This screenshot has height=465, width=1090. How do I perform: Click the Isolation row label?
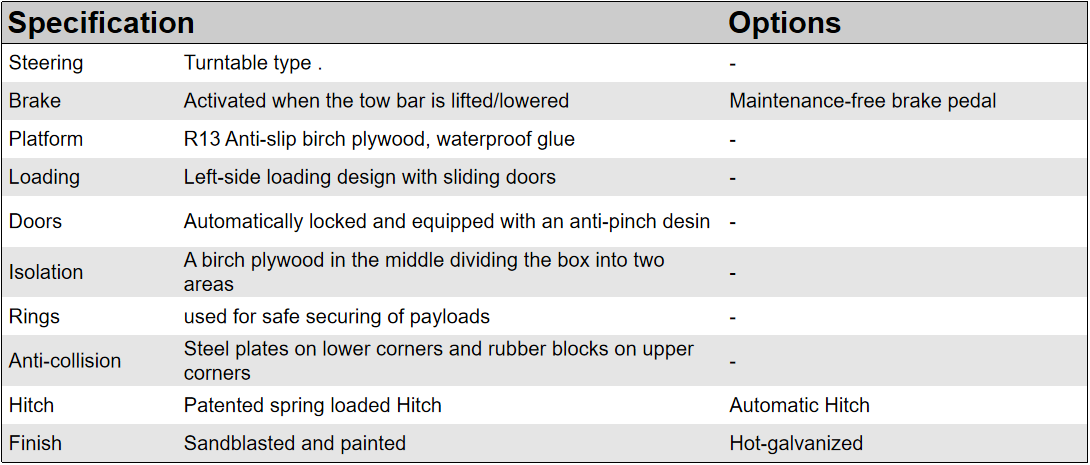point(46,272)
